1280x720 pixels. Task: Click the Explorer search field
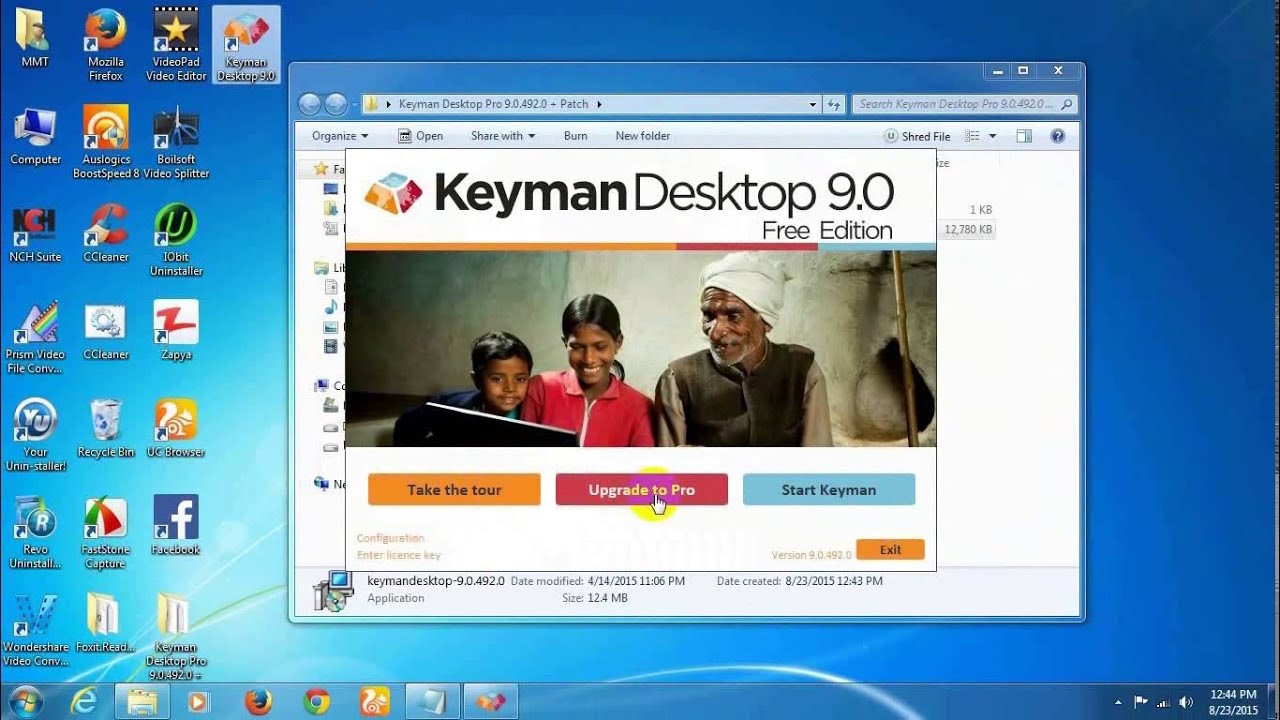964,104
